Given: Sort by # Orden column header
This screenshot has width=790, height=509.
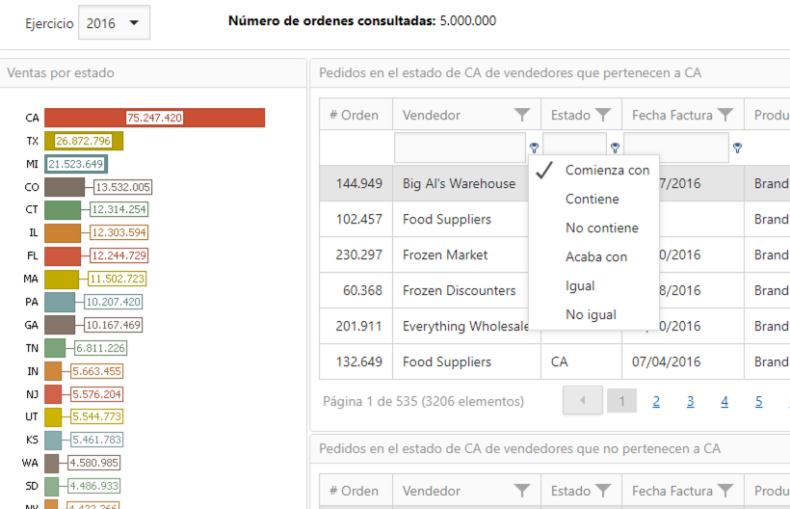Looking at the screenshot, I should pyautogui.click(x=356, y=115).
